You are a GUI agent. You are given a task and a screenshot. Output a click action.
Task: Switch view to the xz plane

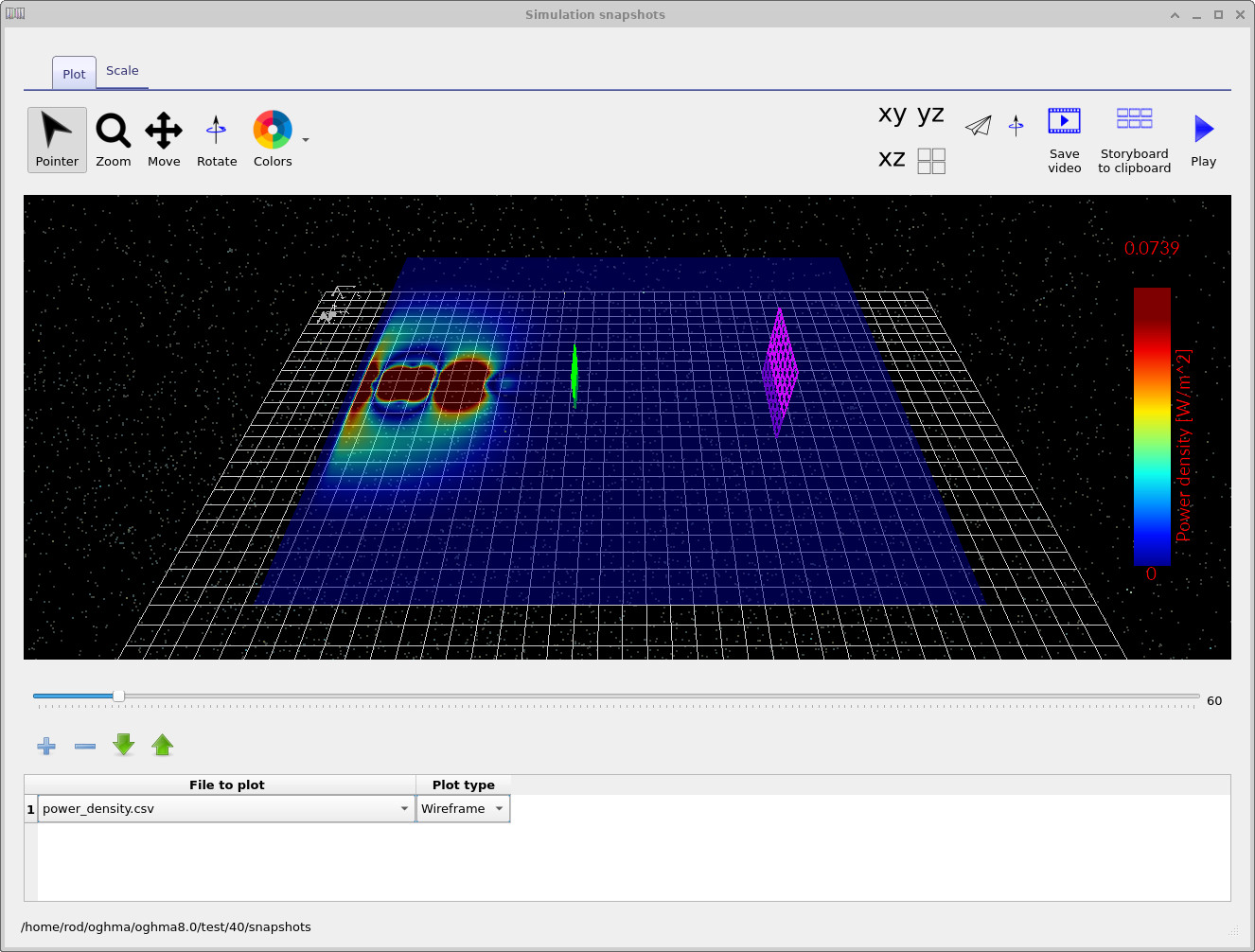click(891, 158)
